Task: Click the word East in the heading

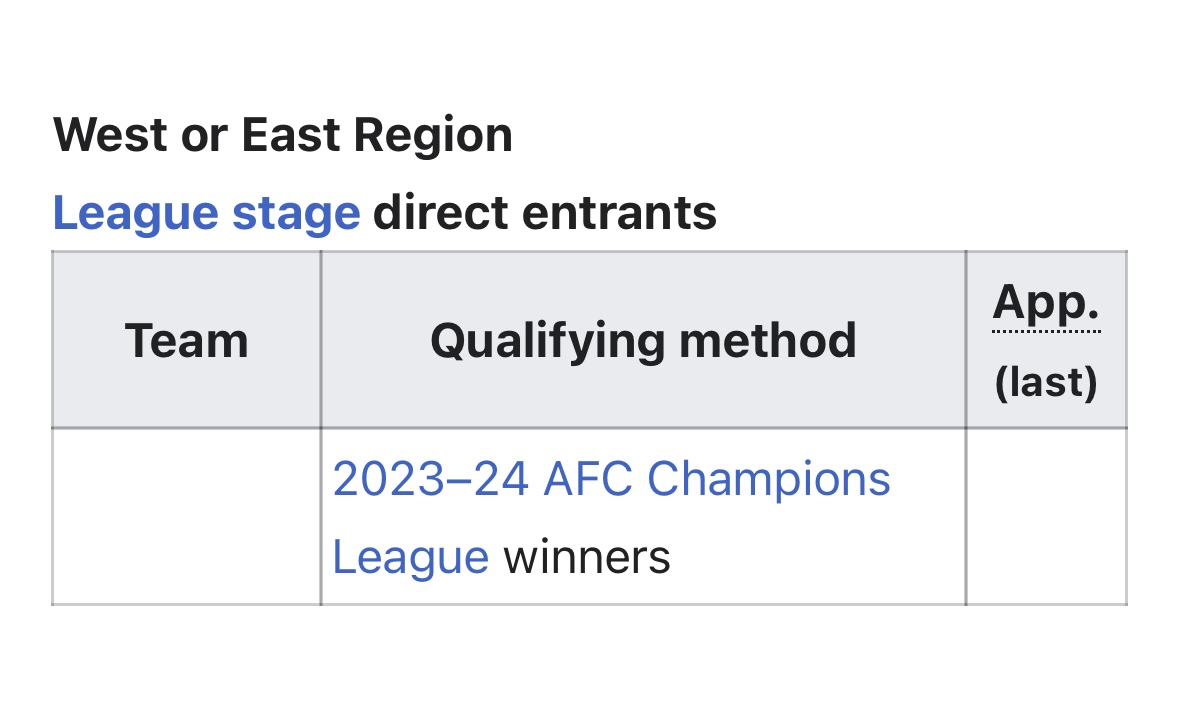Action: [294, 135]
